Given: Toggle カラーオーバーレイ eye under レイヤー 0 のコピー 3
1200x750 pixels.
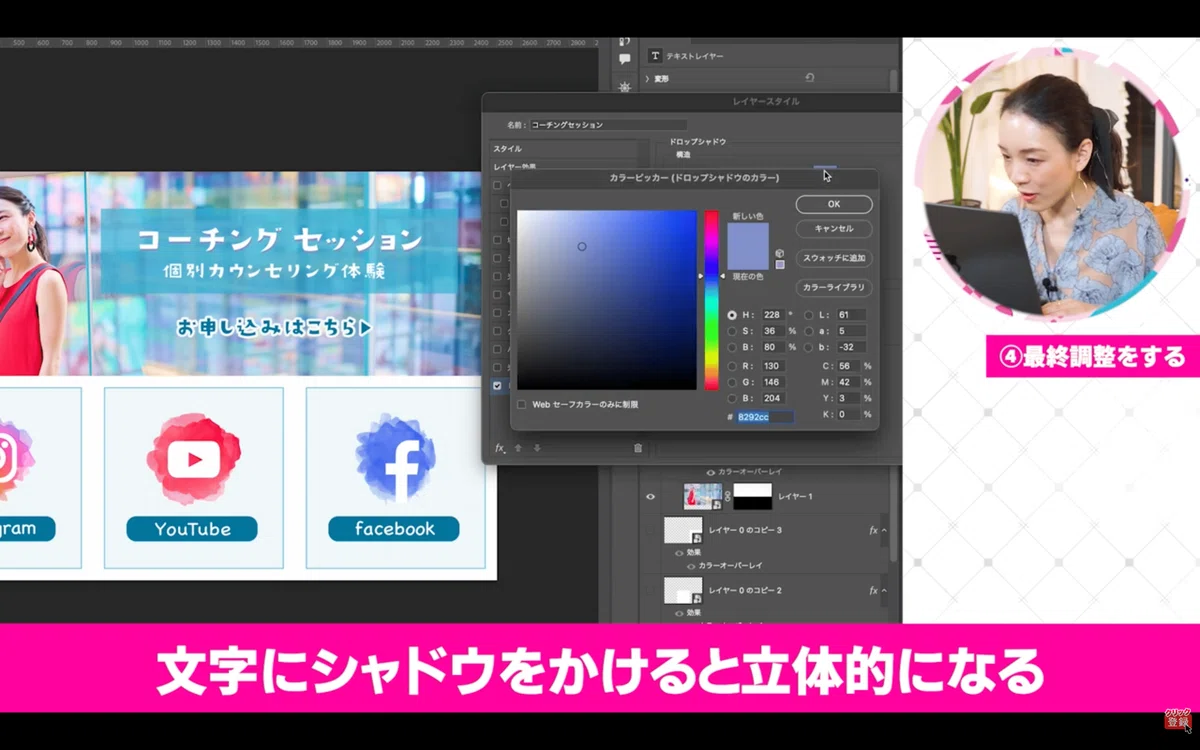Looking at the screenshot, I should (692, 565).
